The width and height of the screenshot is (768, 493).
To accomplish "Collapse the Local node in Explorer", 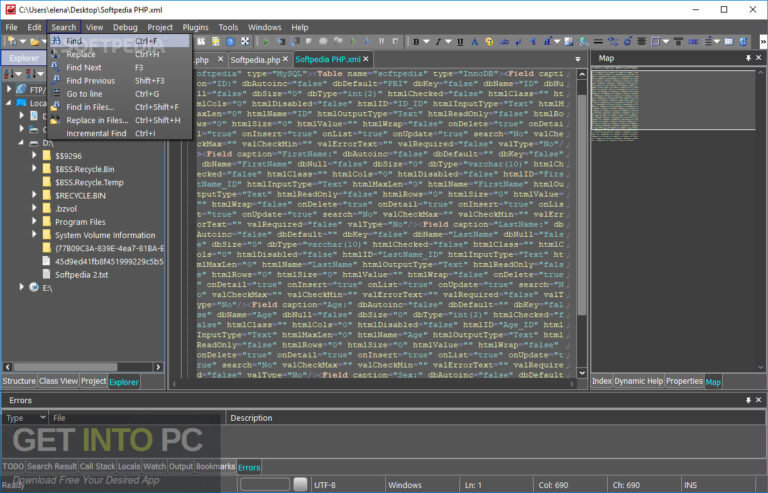I will coord(9,103).
